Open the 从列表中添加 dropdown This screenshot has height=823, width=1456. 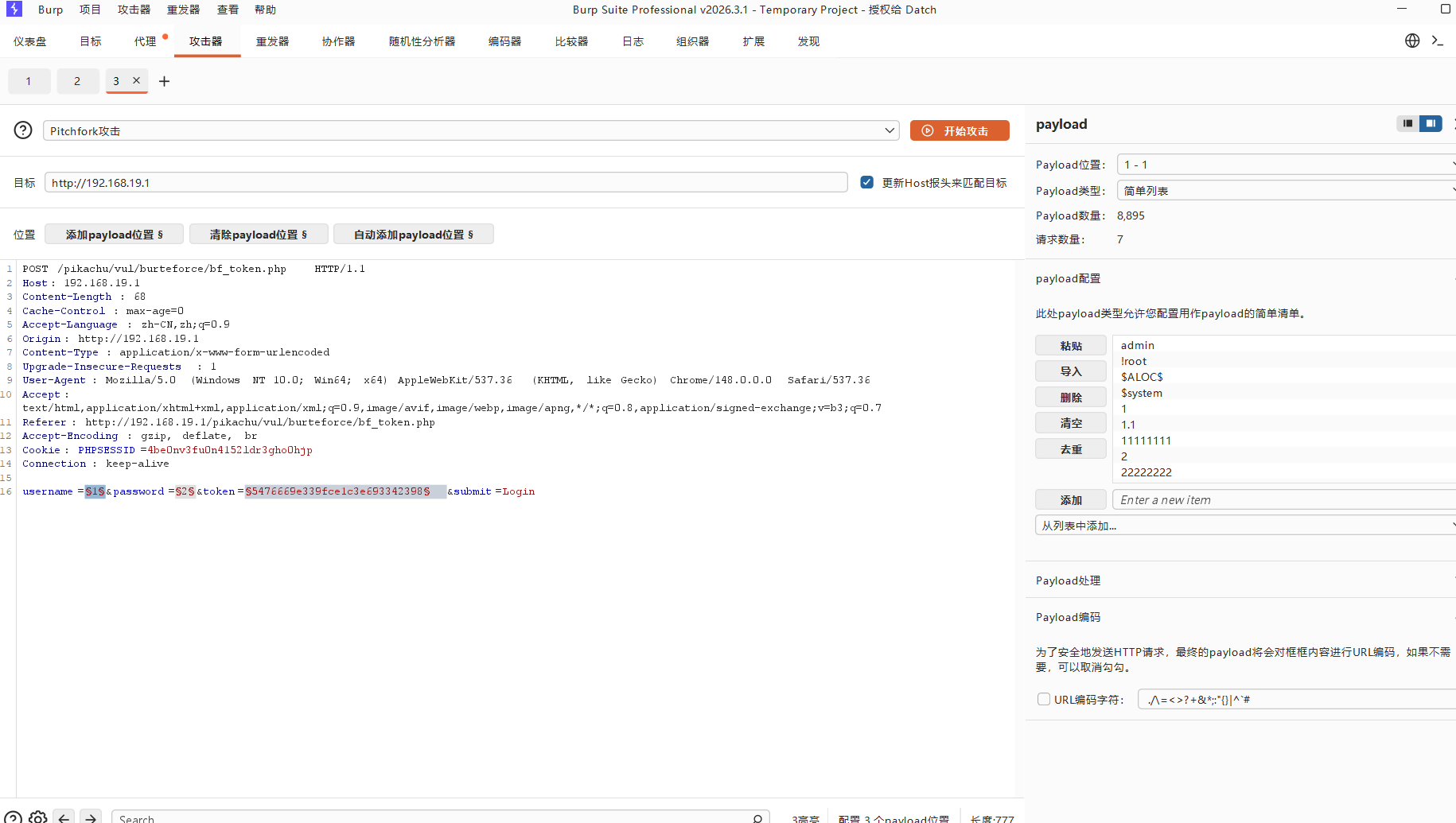click(1246, 526)
